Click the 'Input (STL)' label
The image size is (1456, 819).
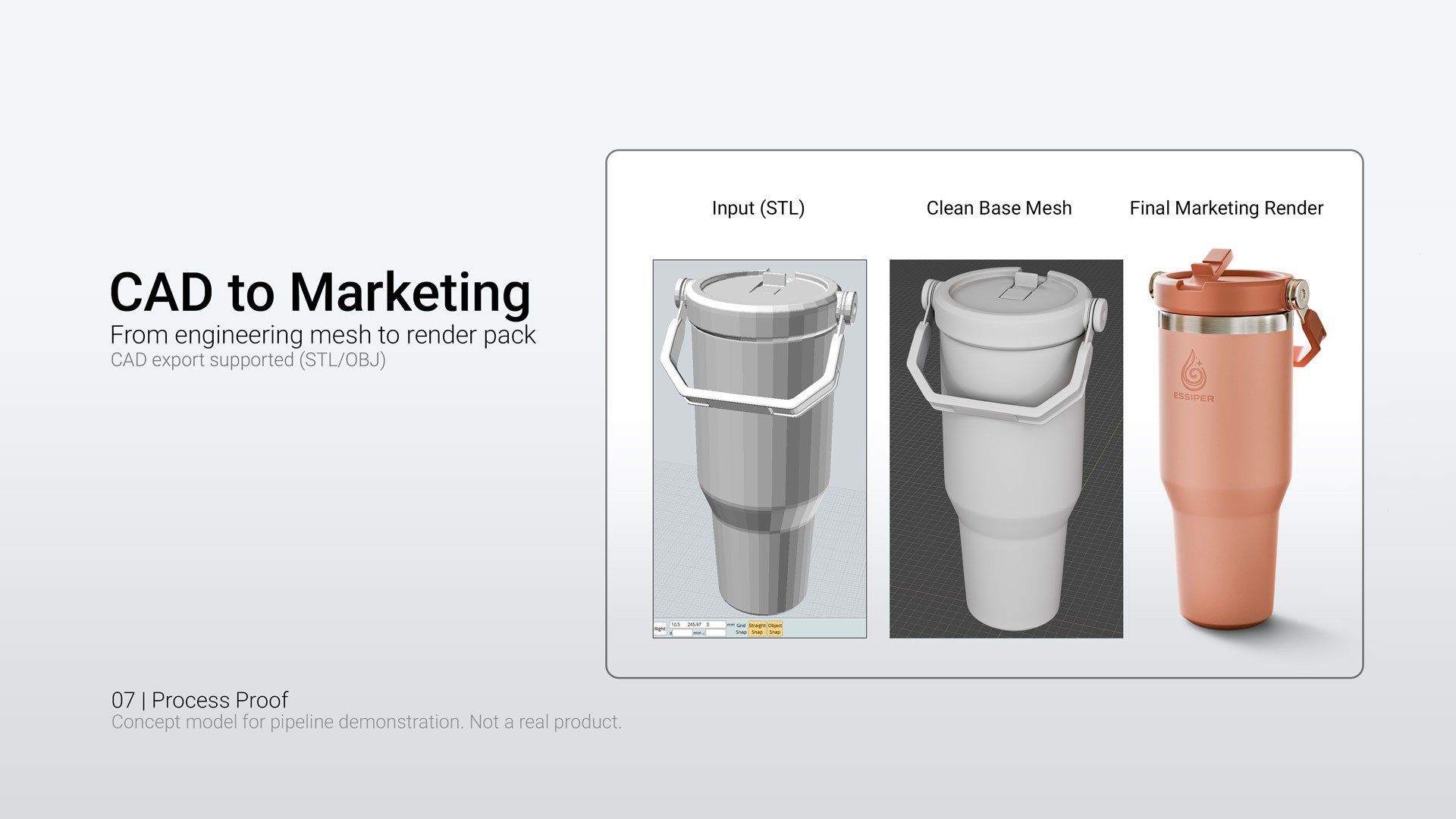(x=758, y=208)
